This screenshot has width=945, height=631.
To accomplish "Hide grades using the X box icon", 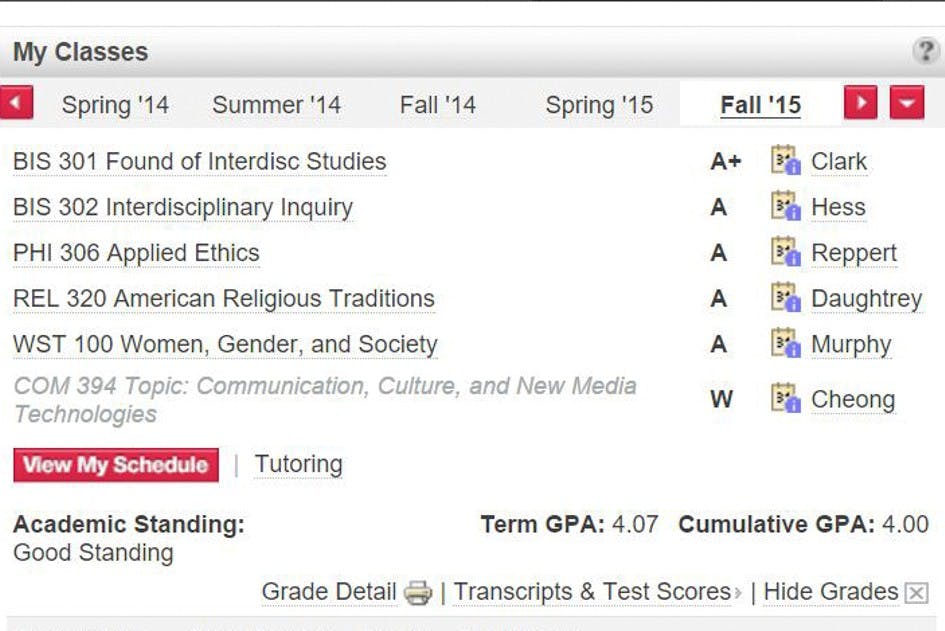I will point(916,593).
